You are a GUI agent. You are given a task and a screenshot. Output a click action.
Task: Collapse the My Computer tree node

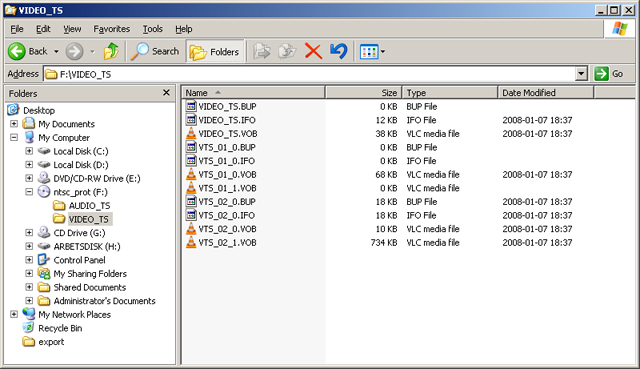(x=14, y=138)
